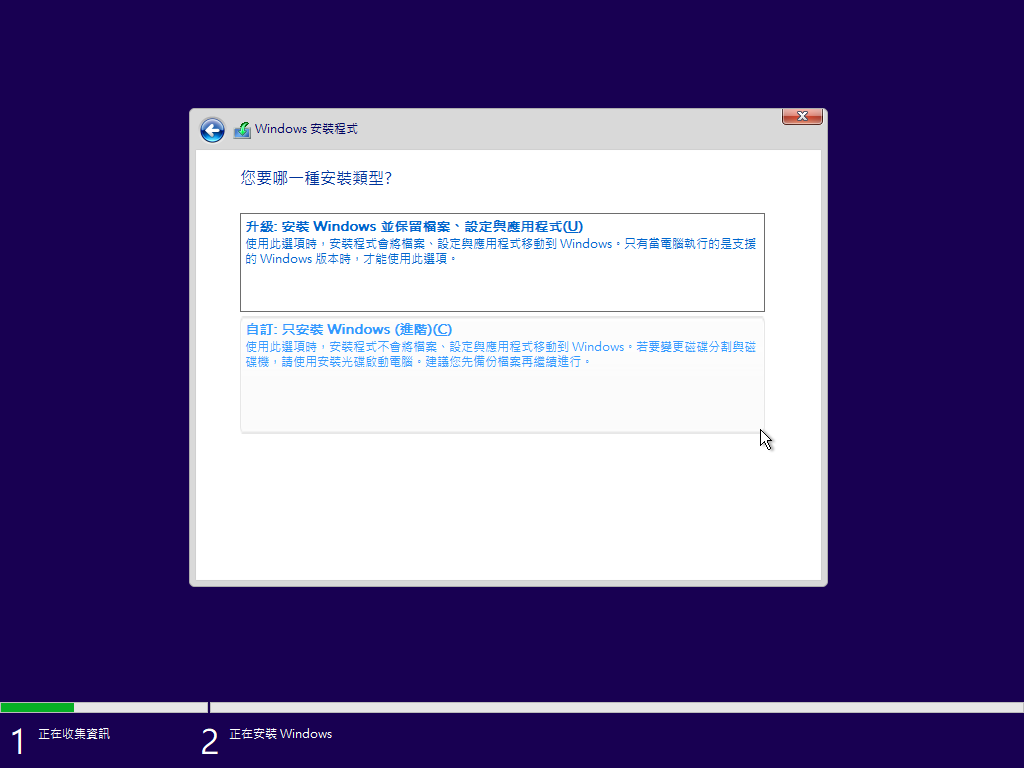Viewport: 1024px width, 768px height.
Task: Click the blue back arrow button
Action: click(212, 130)
